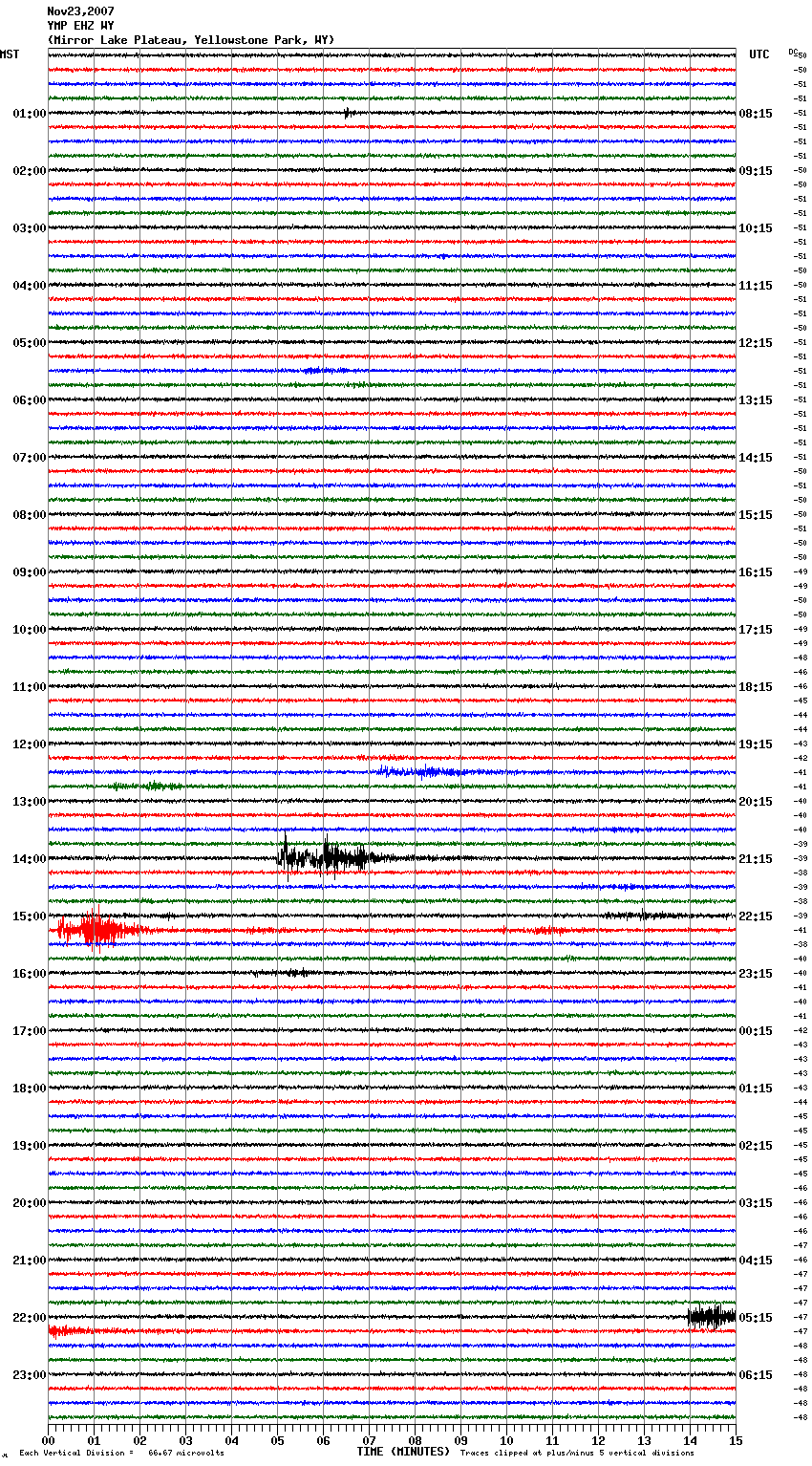Select the 07:00 MST time label
Image resolution: width=812 pixels, height=1466 pixels.
[30, 458]
